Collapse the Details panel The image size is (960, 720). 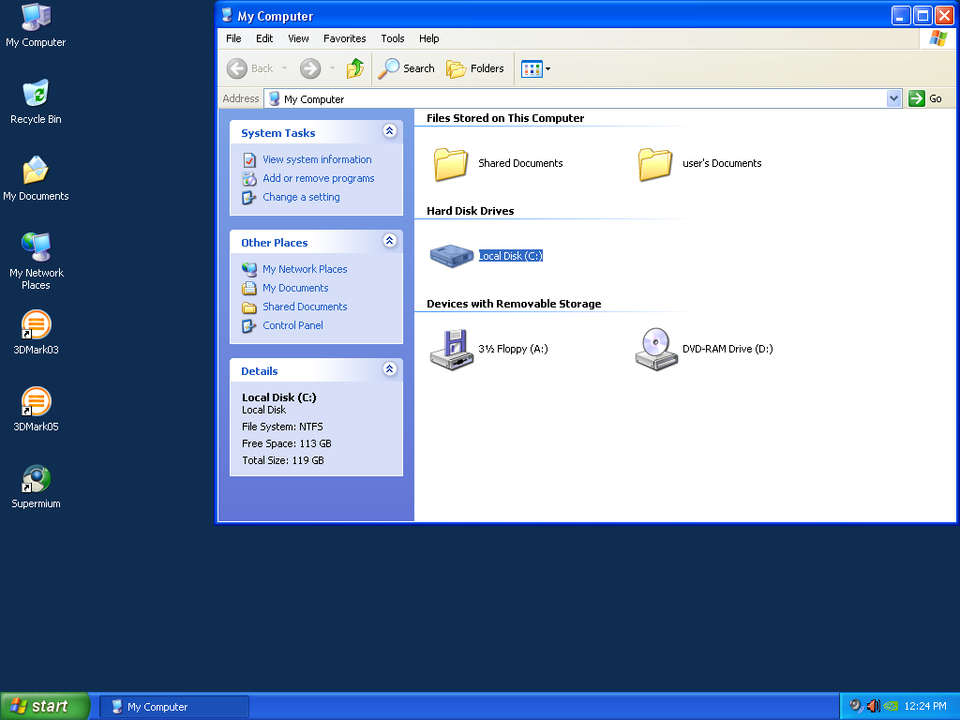pyautogui.click(x=389, y=370)
